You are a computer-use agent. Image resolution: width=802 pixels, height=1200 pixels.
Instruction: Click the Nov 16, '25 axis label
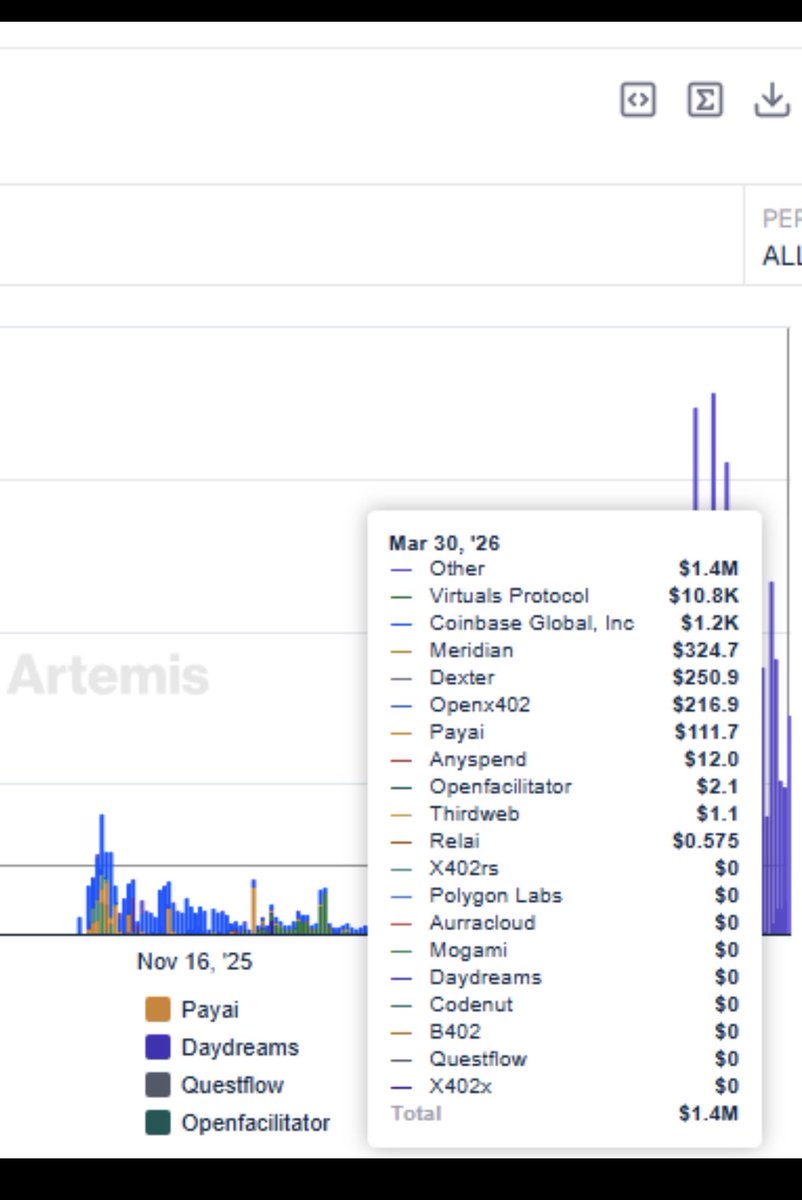[x=195, y=962]
